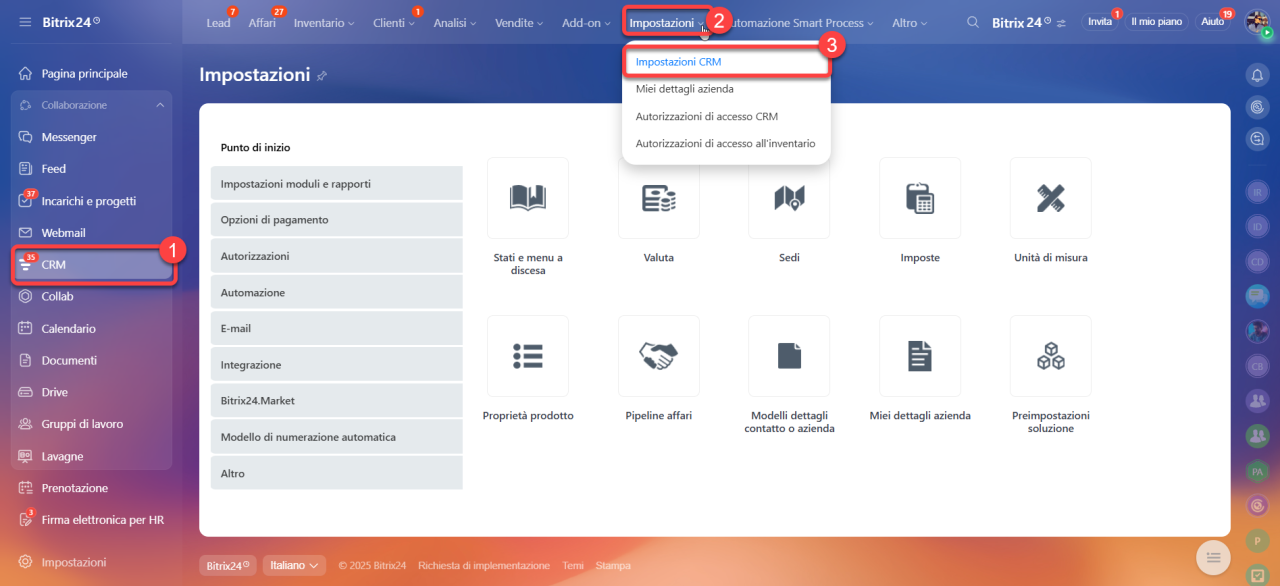Image resolution: width=1280 pixels, height=586 pixels.
Task: Click the search magnifier icon in top bar
Action: click(x=973, y=22)
